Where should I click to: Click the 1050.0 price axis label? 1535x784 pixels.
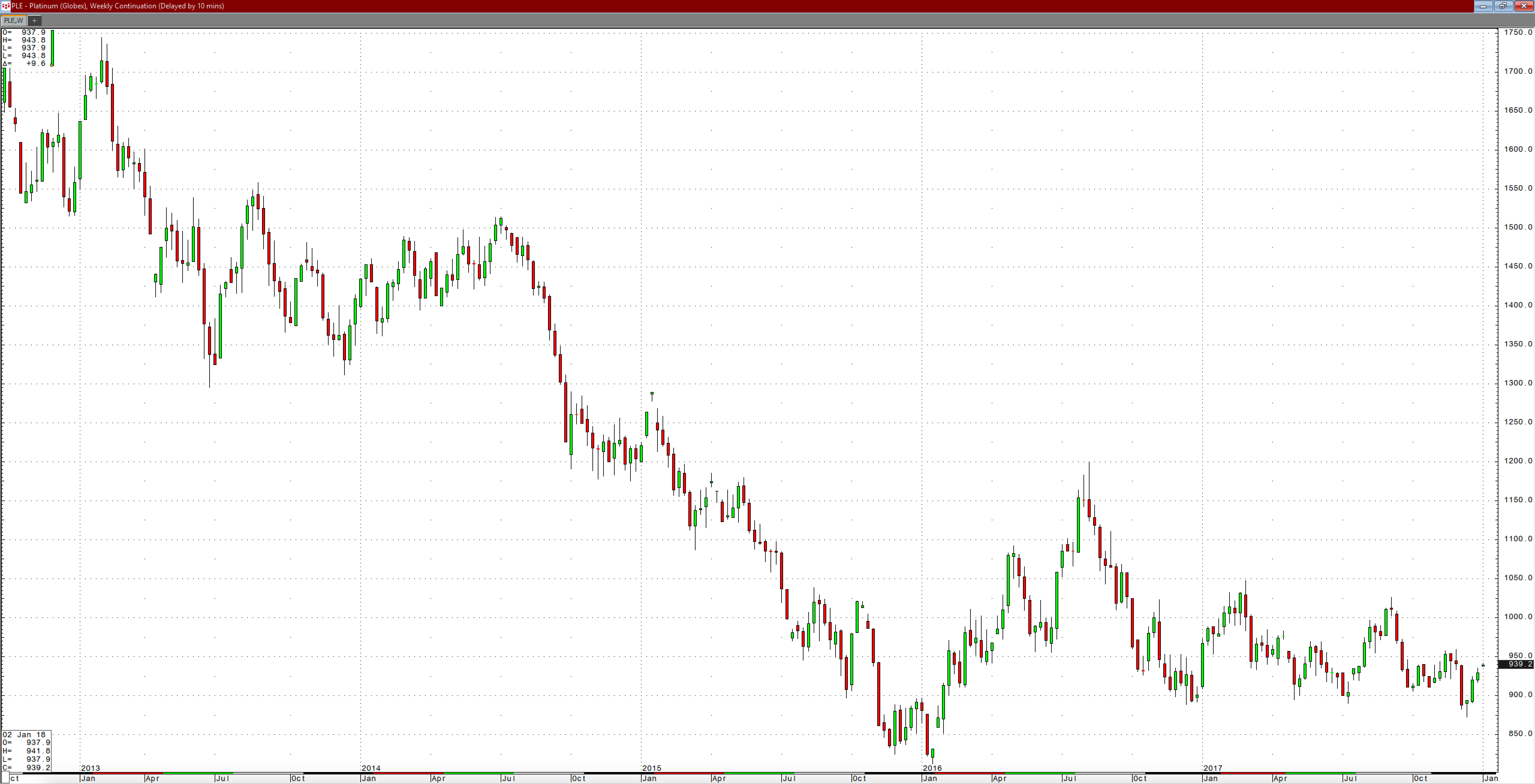1518,578
